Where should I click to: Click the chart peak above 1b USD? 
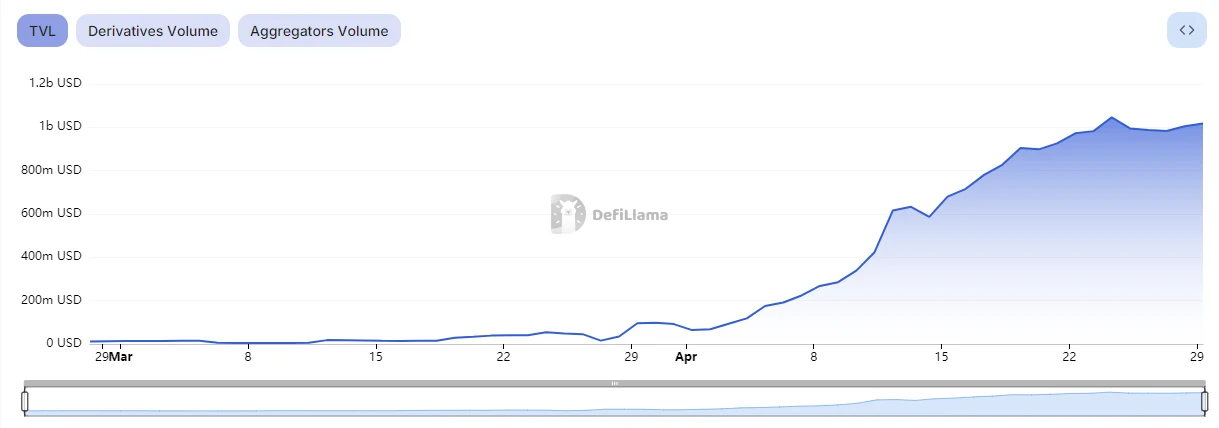1111,117
